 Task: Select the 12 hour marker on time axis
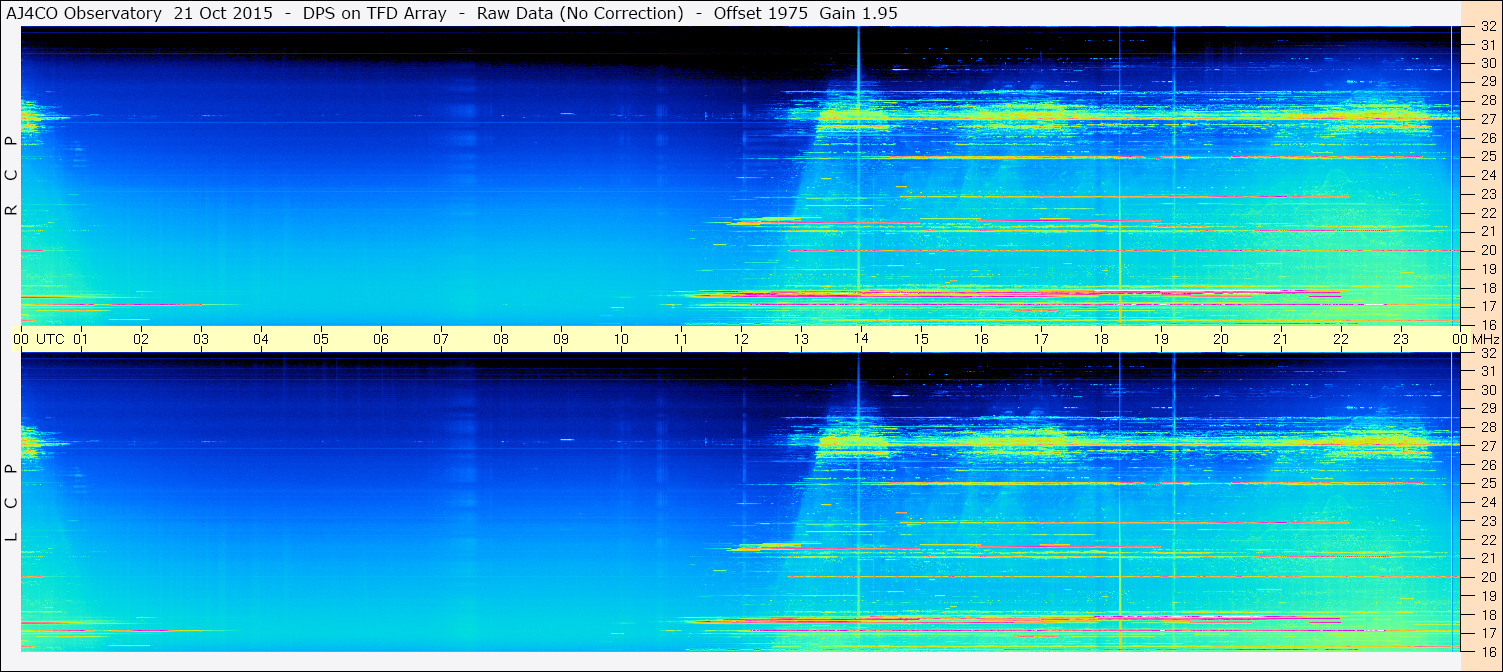tap(741, 339)
